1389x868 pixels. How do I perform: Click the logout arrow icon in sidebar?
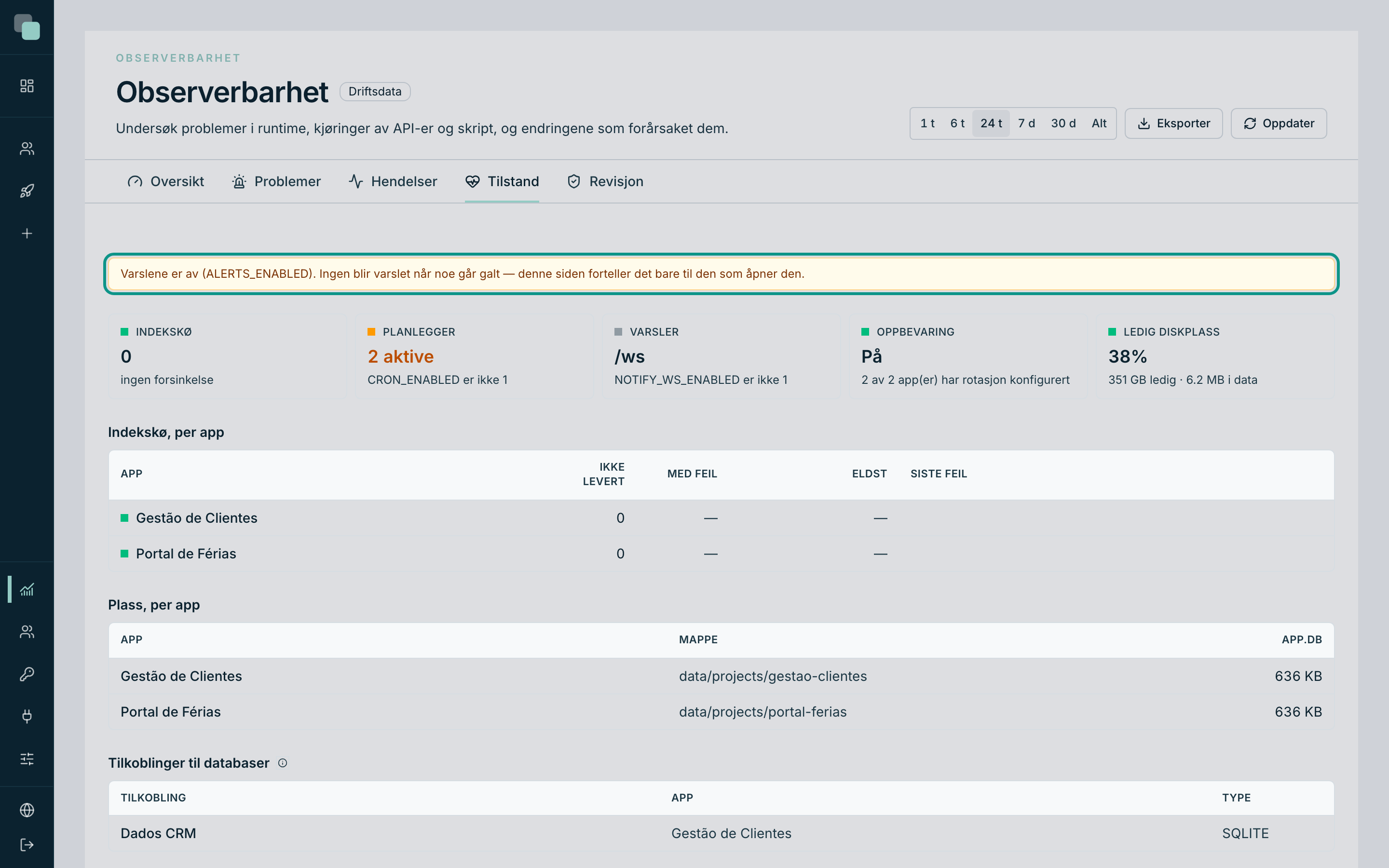point(27,844)
